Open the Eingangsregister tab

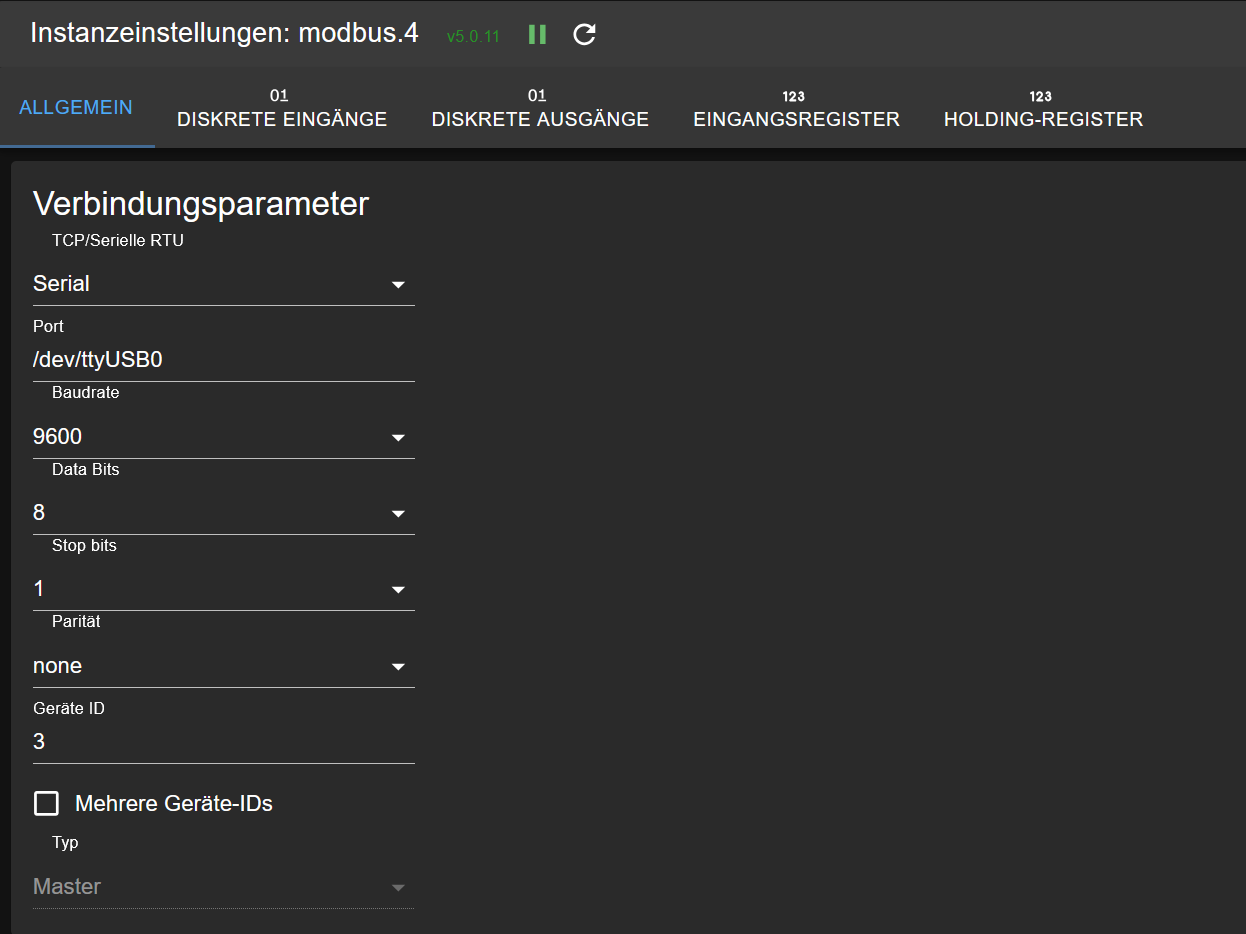click(x=796, y=119)
